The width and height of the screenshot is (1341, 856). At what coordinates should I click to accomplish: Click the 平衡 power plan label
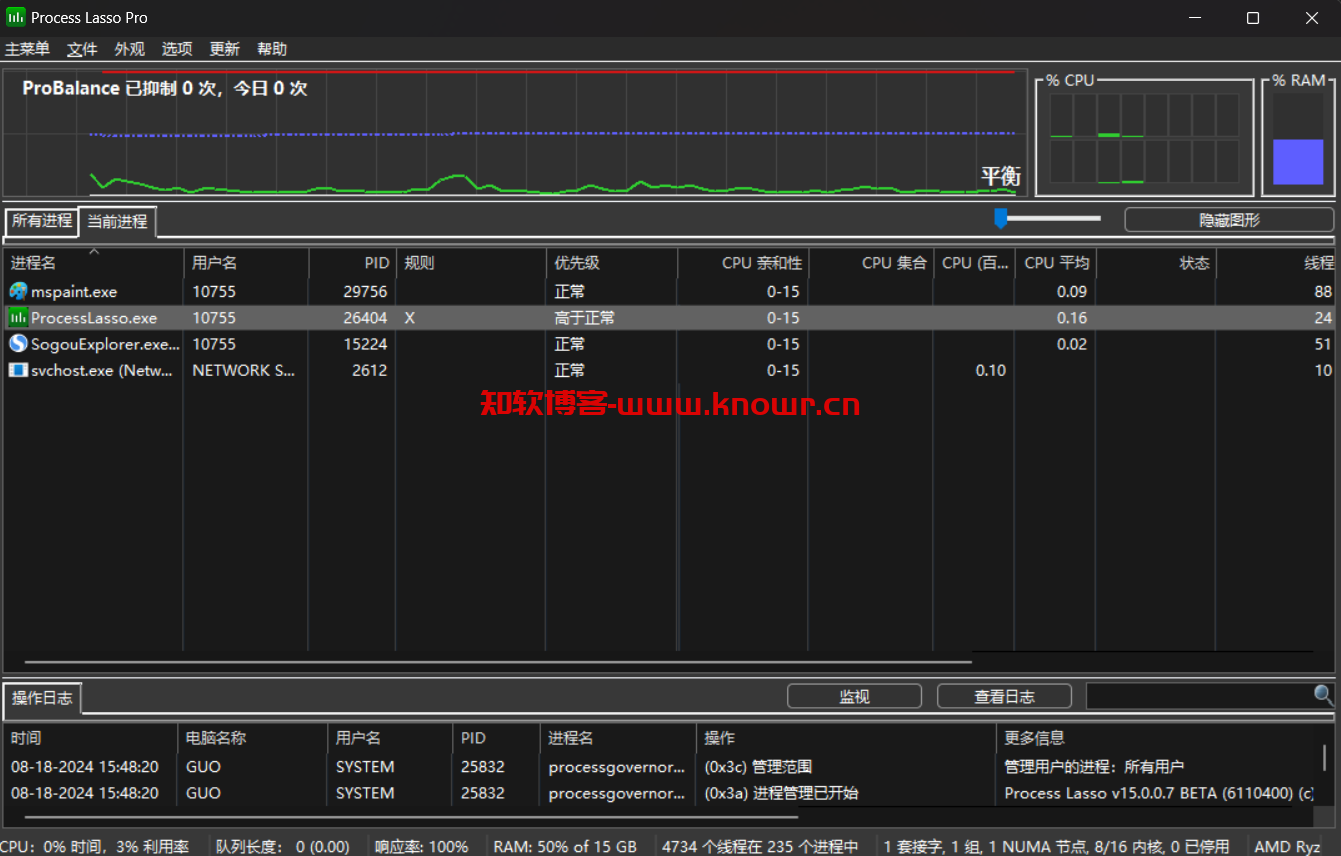point(999,177)
